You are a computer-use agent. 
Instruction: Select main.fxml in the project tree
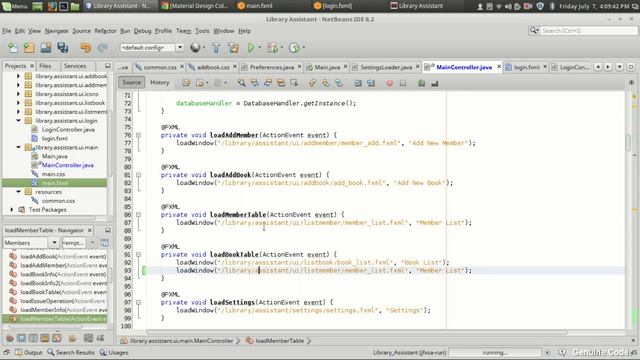click(x=55, y=183)
